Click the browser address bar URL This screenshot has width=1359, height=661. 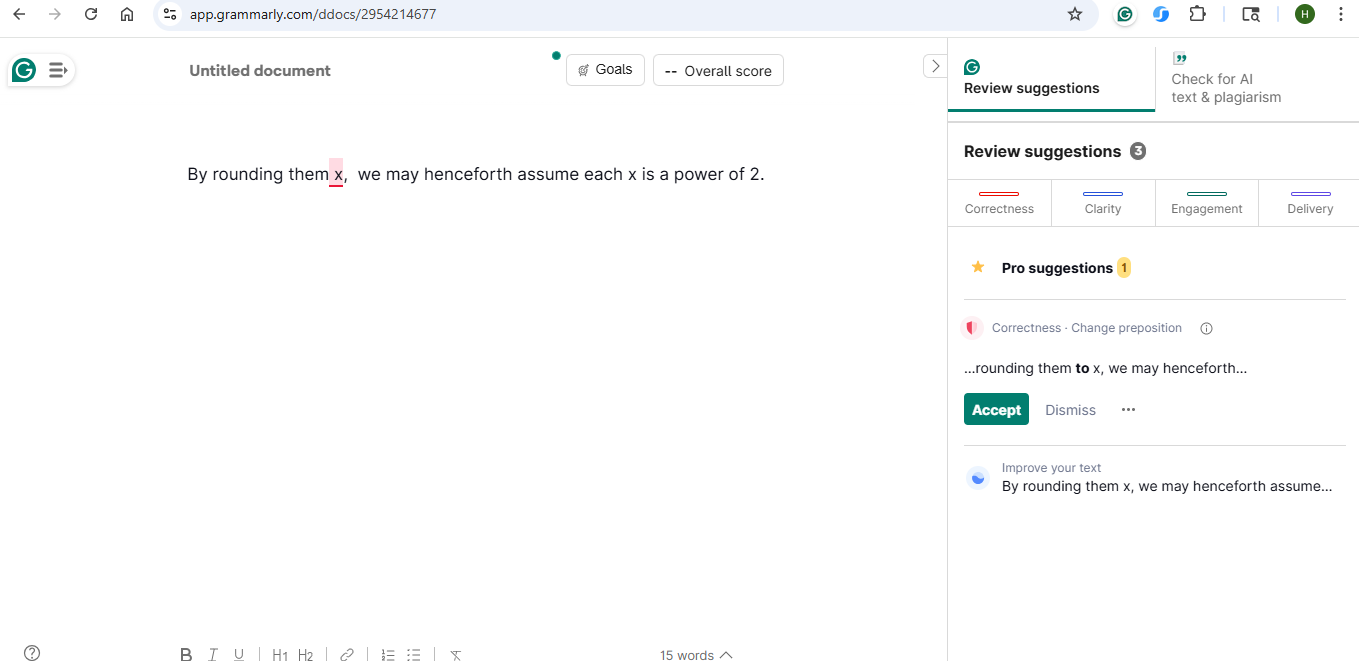click(313, 14)
